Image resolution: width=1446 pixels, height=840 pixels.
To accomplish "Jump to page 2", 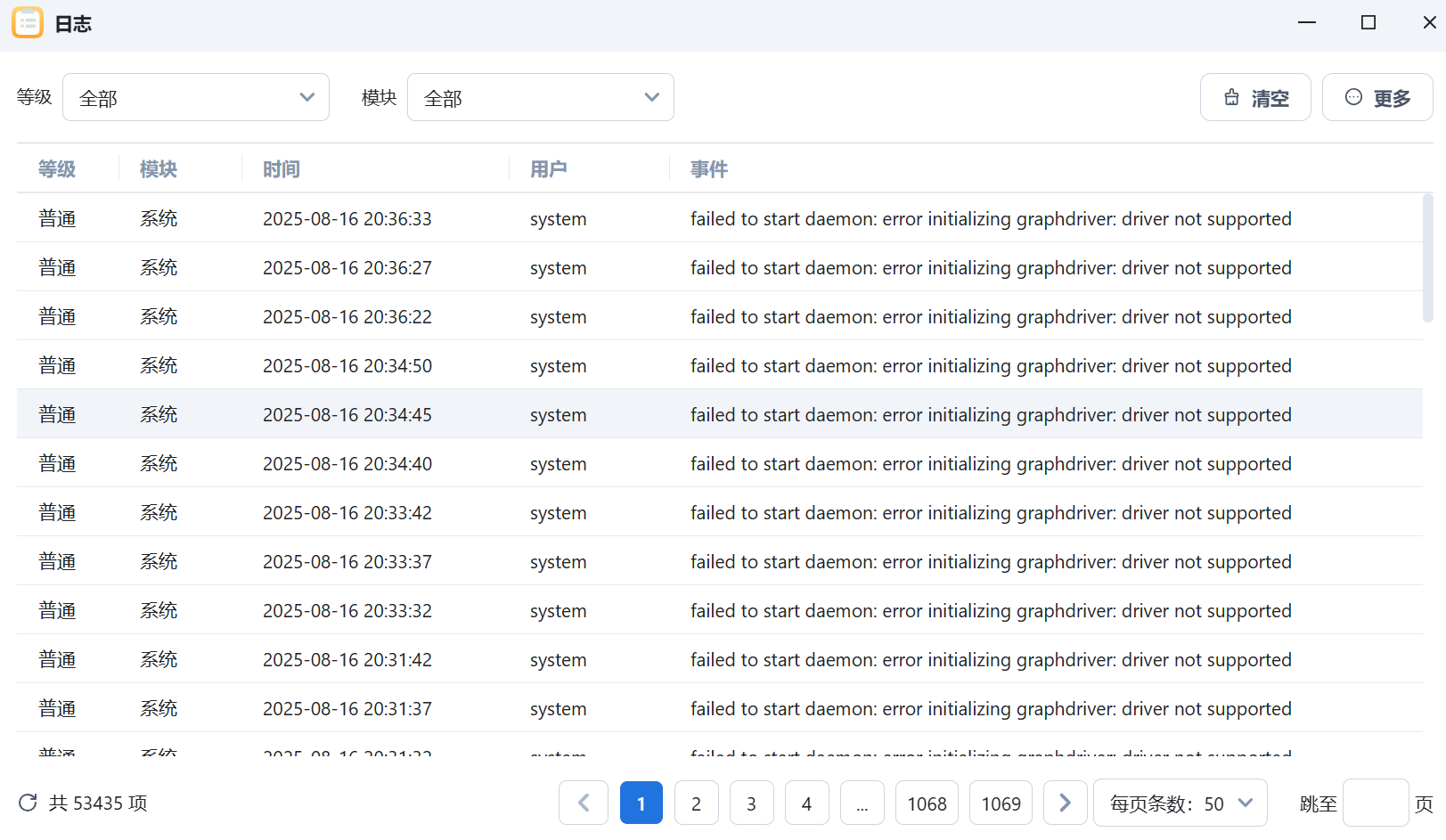I will coord(696,803).
